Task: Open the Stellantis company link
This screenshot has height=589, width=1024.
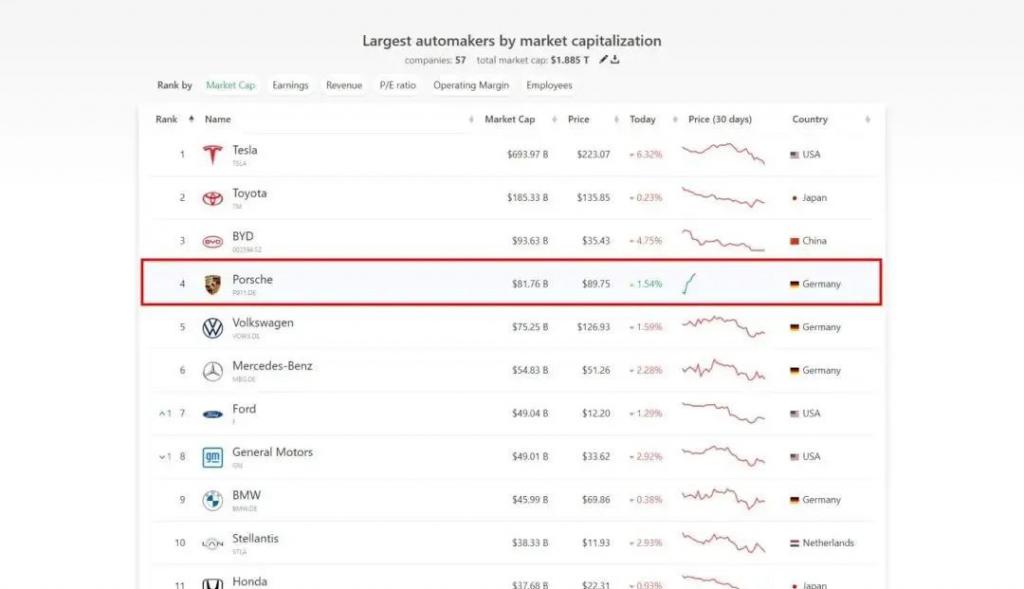Action: point(255,538)
